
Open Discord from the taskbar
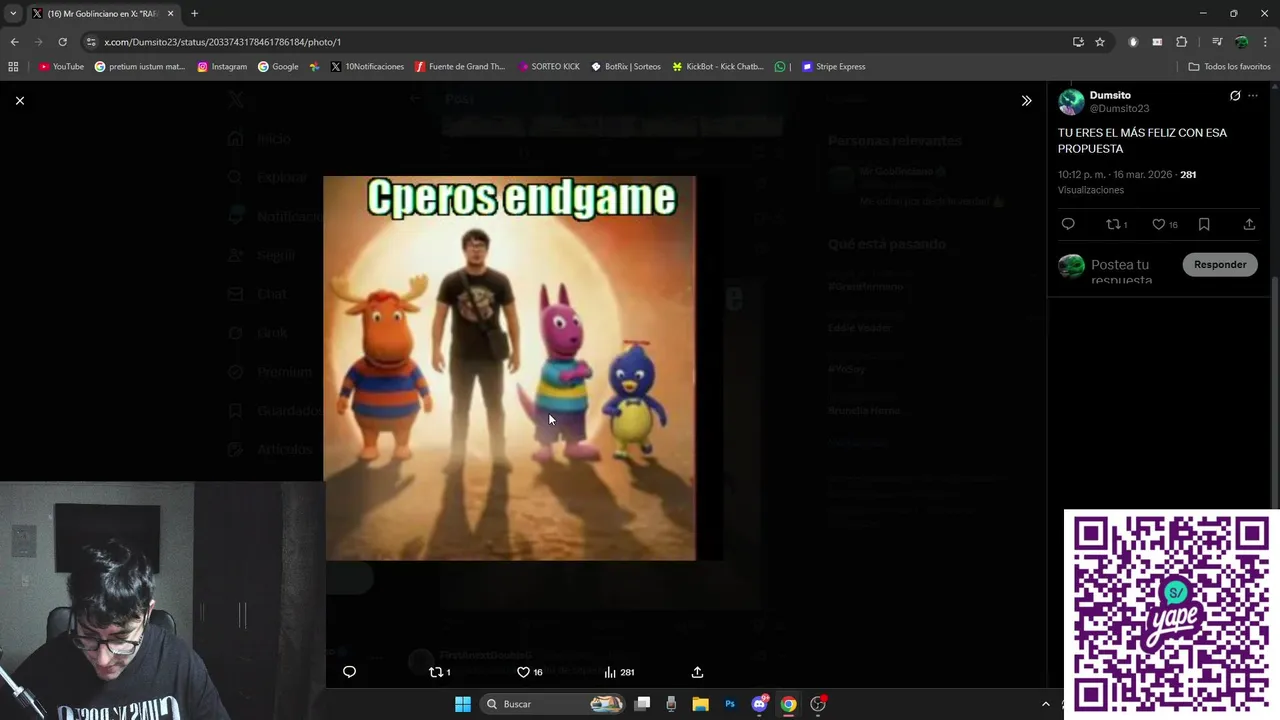(759, 704)
